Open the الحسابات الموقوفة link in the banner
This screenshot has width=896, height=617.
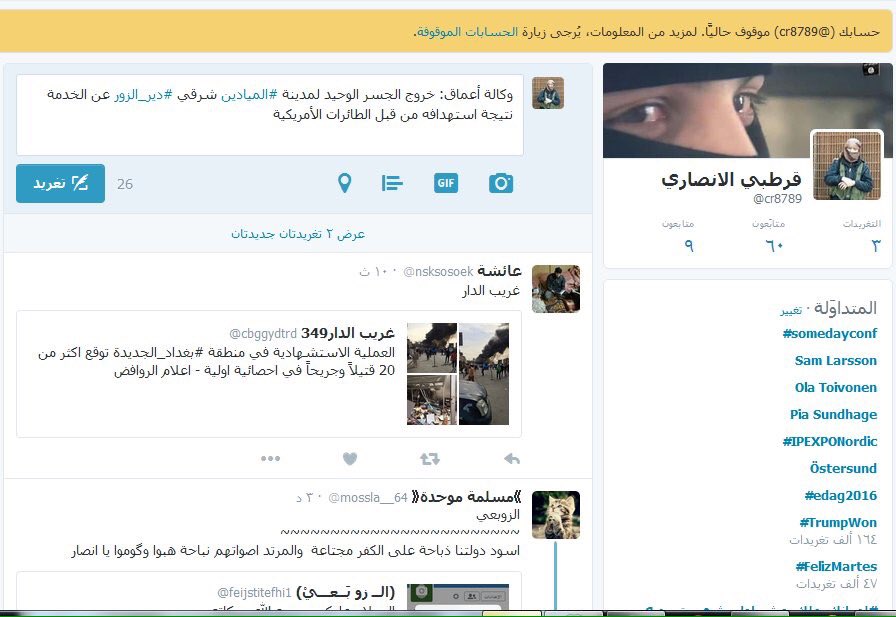pos(467,32)
